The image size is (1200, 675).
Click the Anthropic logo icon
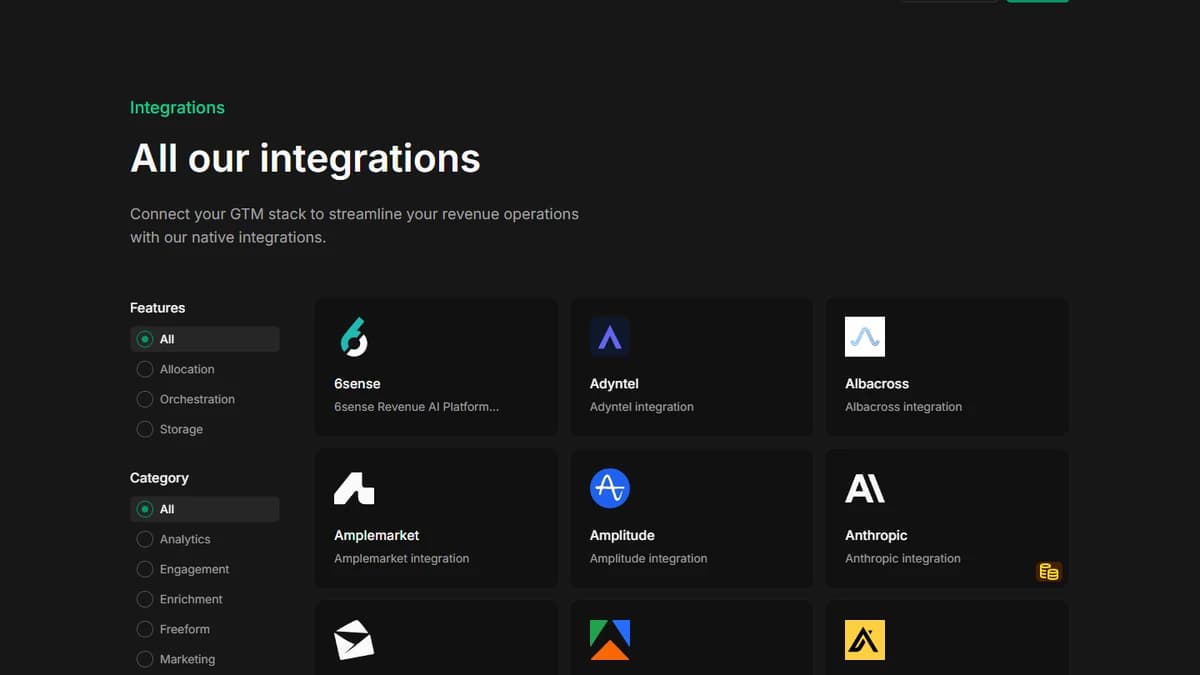coord(865,488)
